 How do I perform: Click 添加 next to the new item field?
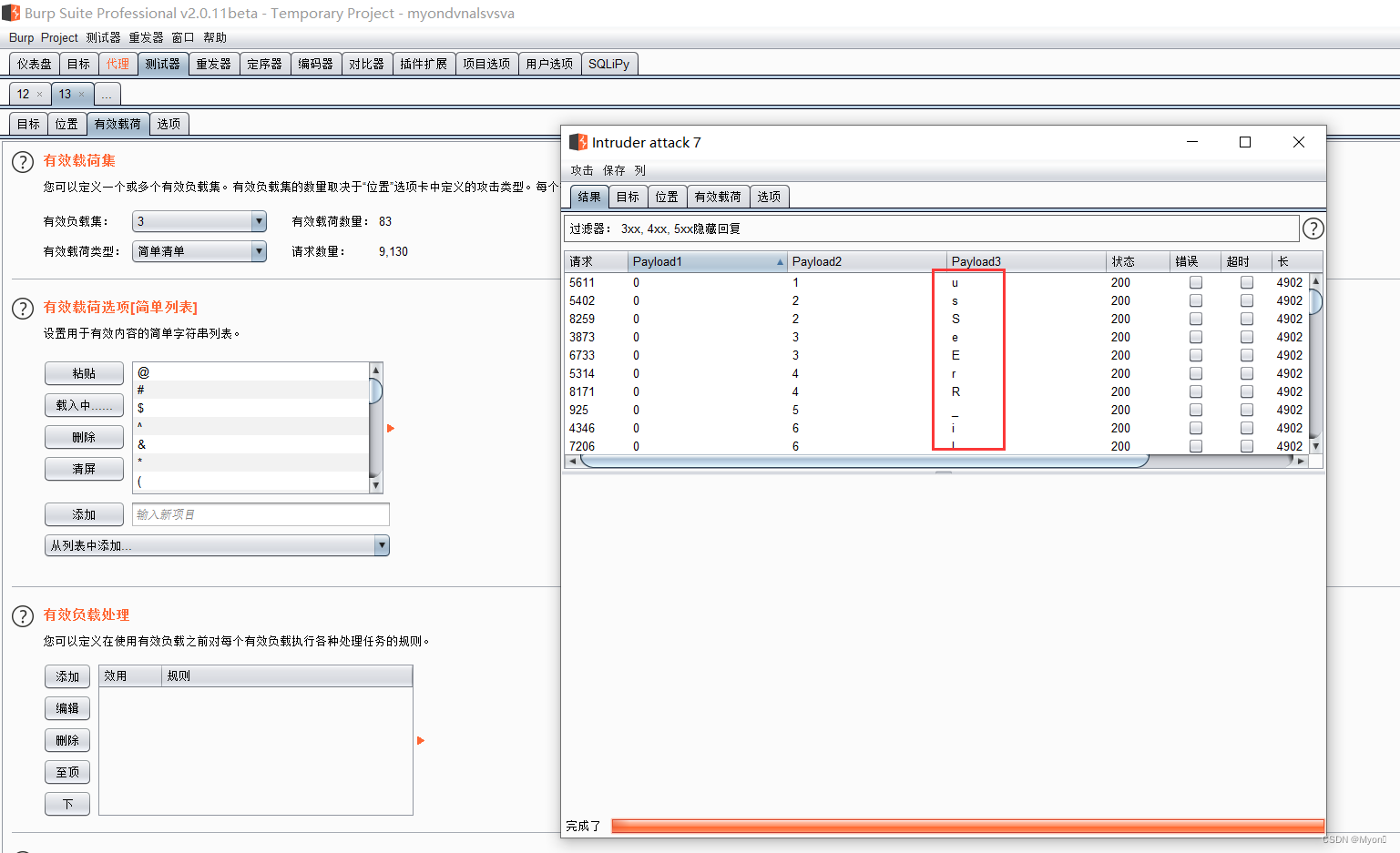84,514
